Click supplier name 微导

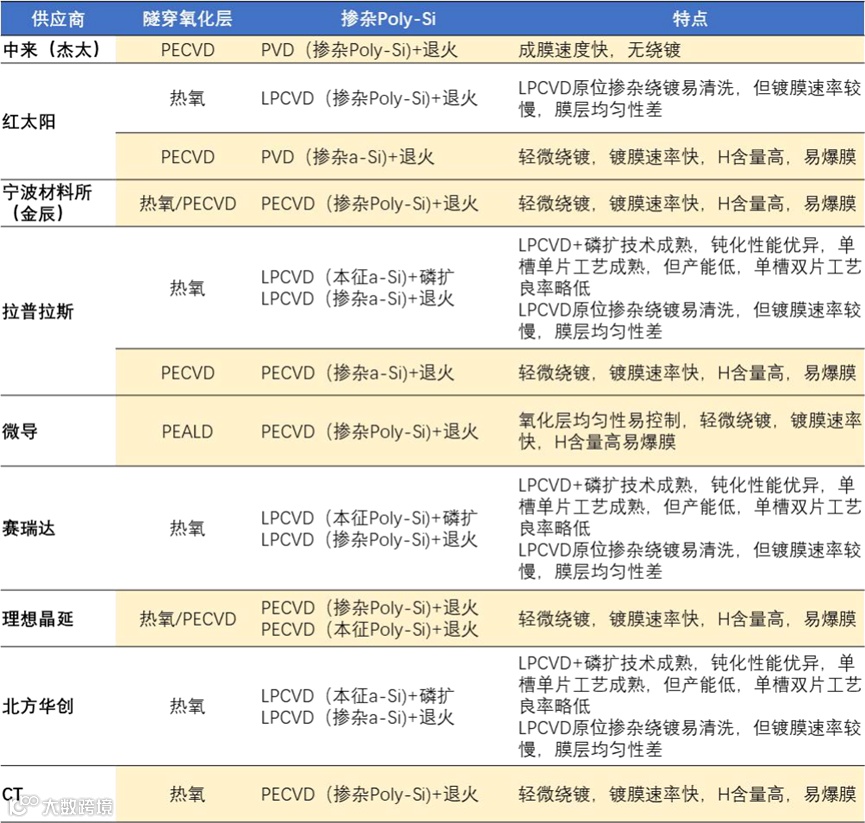point(20,431)
